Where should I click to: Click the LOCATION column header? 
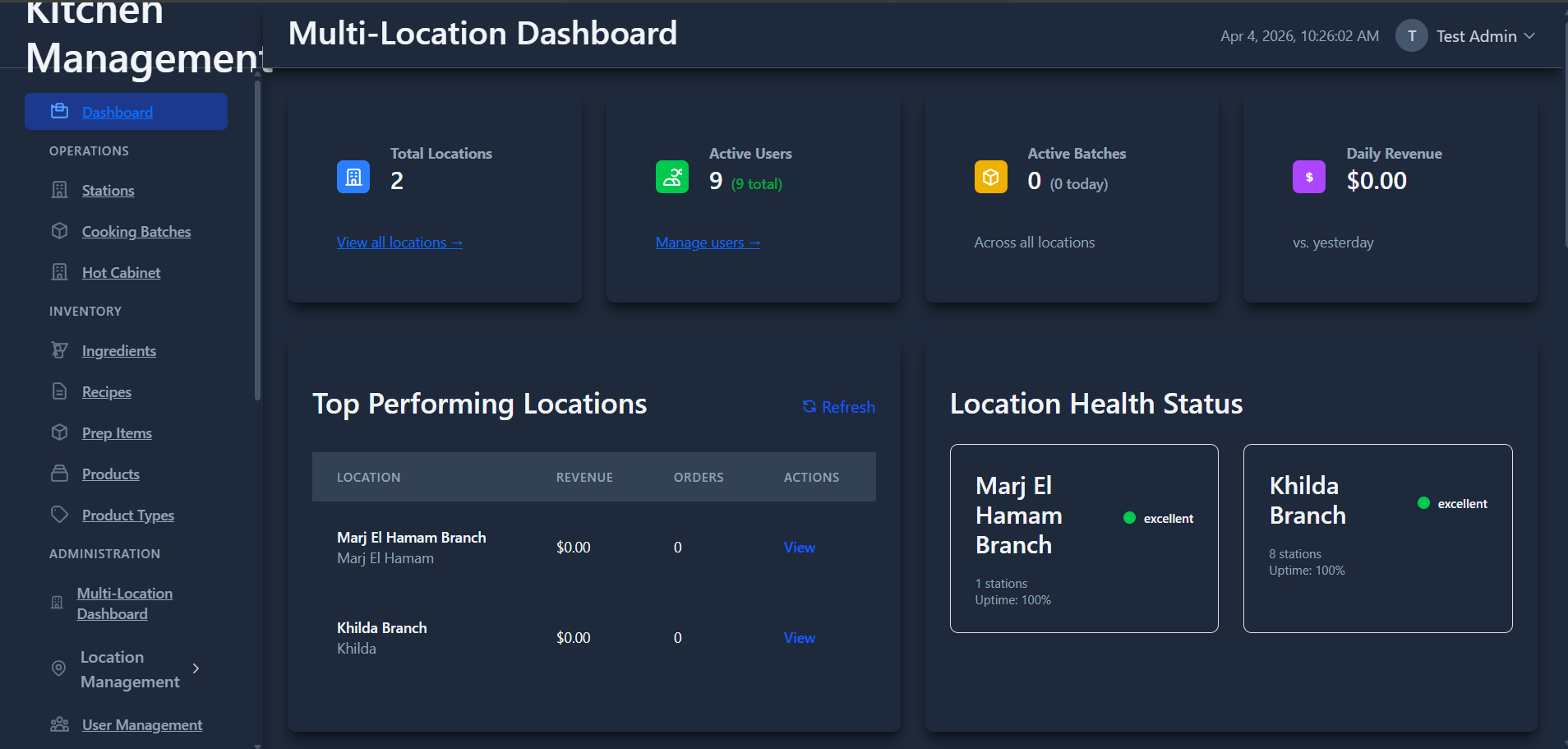(368, 476)
